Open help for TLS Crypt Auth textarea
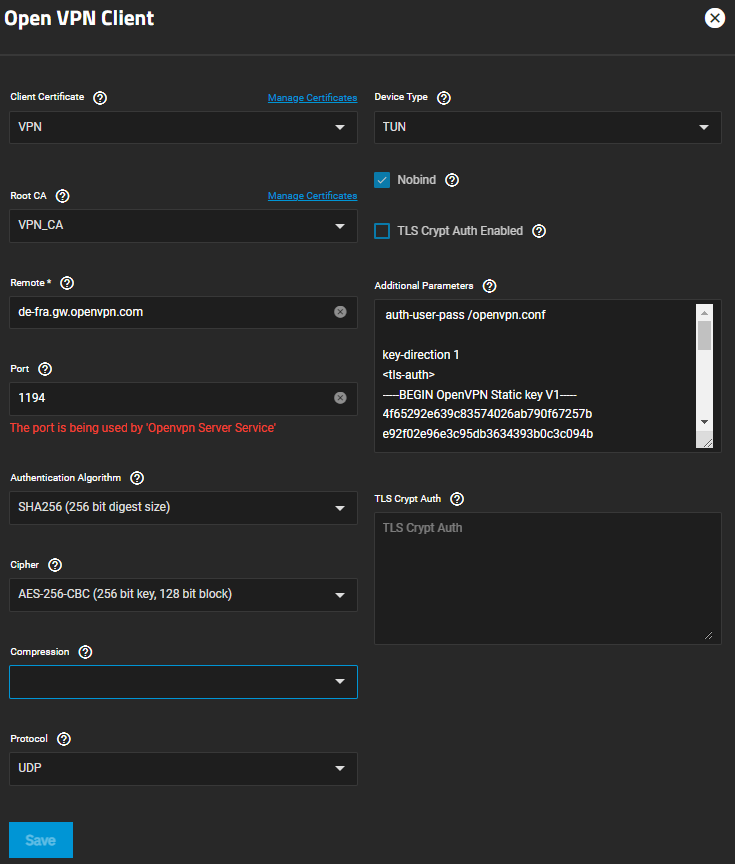The height and width of the screenshot is (864, 735). (x=457, y=499)
